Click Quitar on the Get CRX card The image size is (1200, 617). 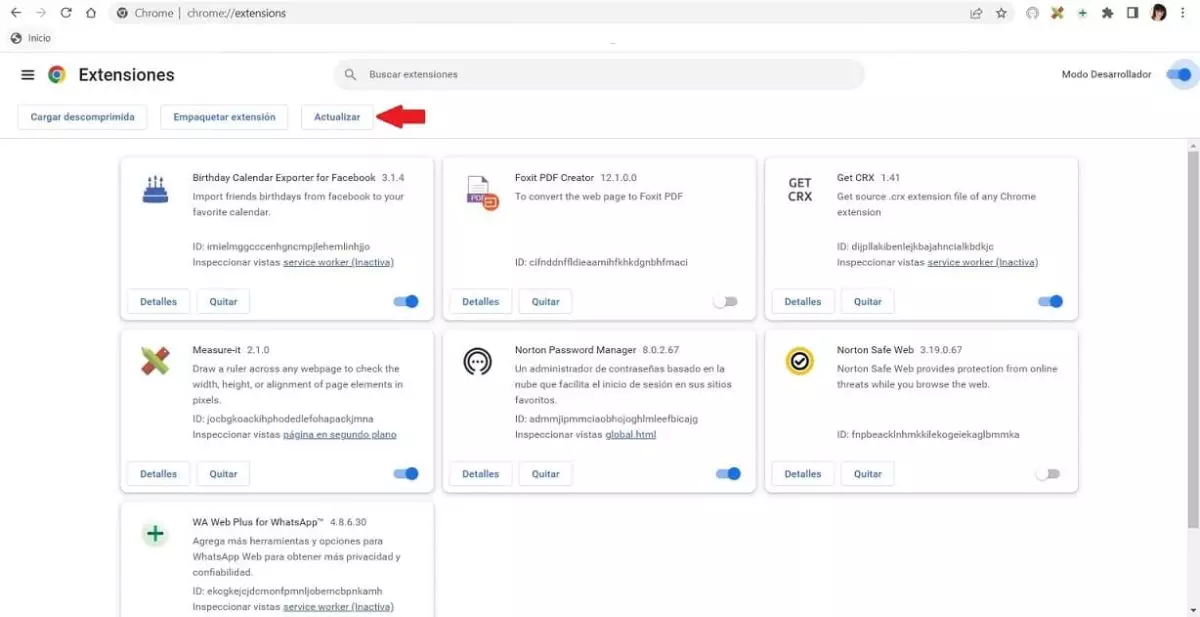click(x=867, y=301)
